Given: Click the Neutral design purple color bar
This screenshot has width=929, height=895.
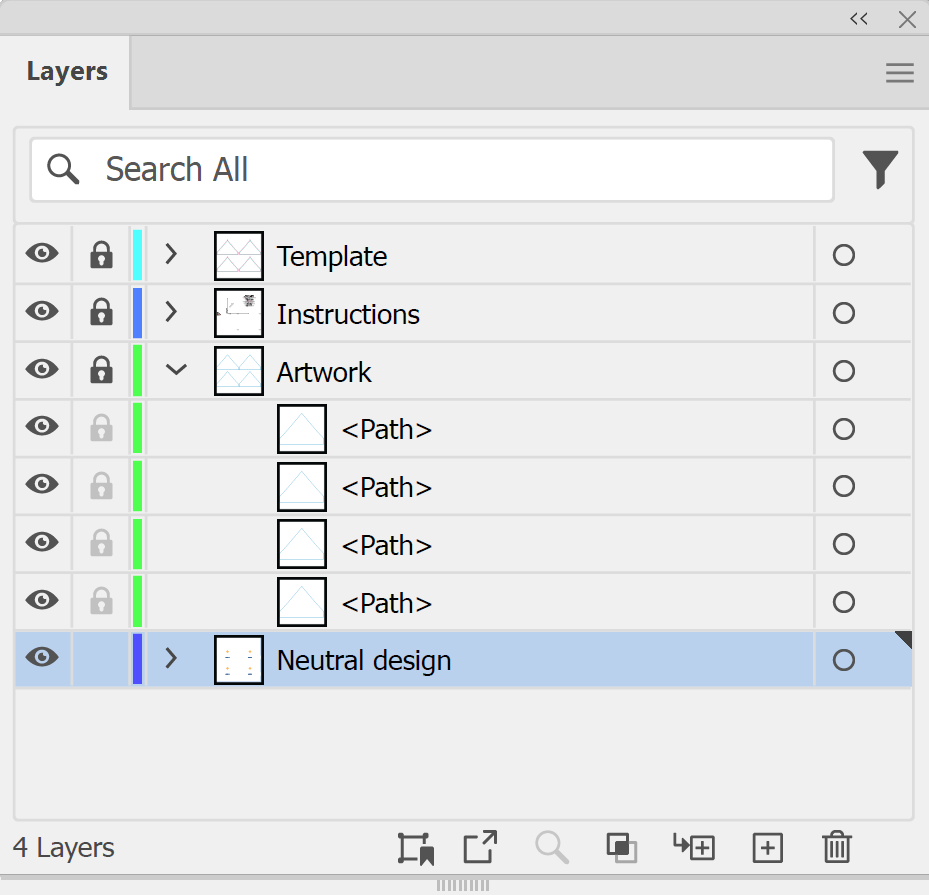Looking at the screenshot, I should tap(137, 659).
